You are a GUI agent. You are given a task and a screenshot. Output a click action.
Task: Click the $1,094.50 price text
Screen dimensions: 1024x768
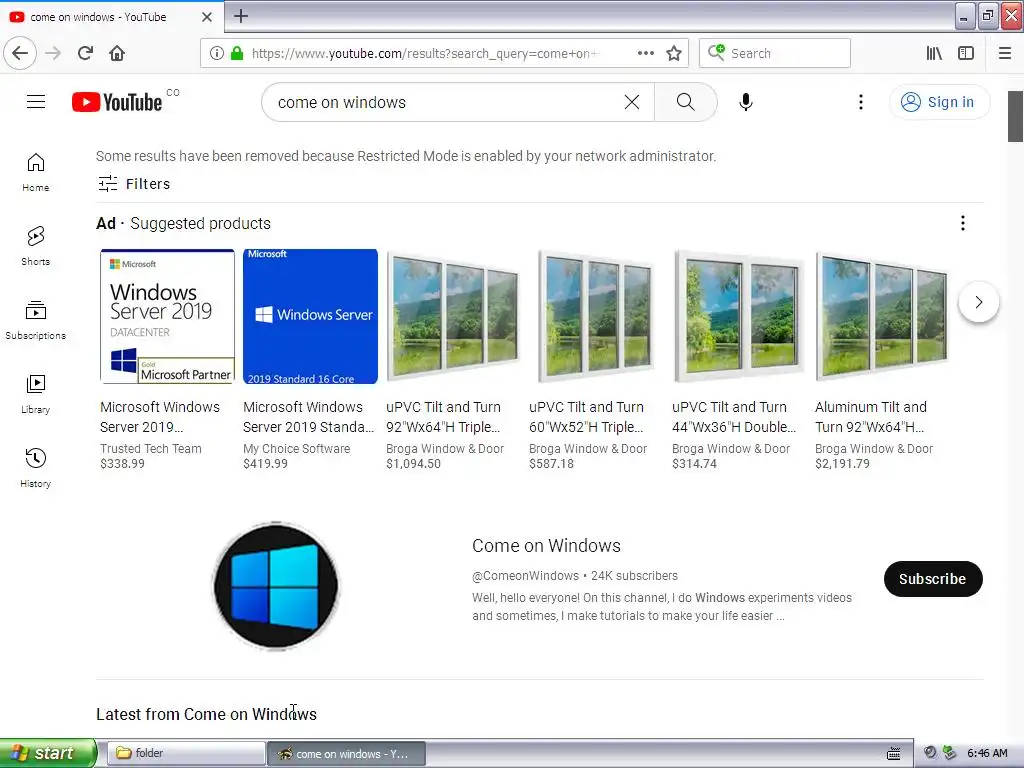(413, 464)
